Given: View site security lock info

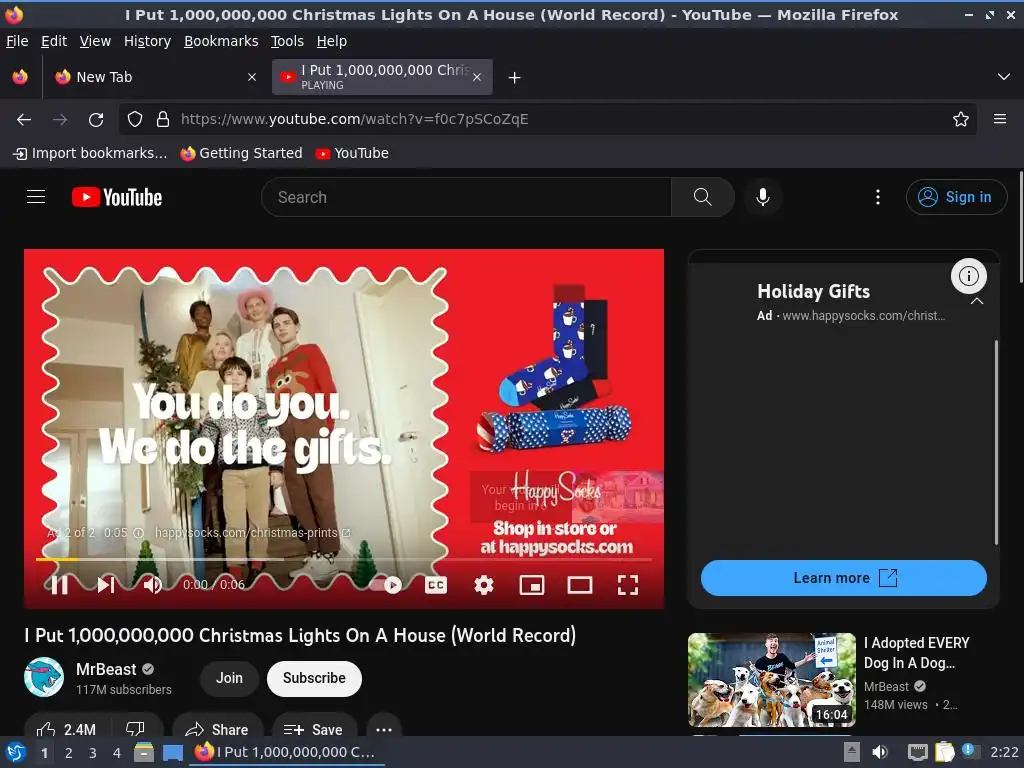Looking at the screenshot, I should click(x=163, y=119).
